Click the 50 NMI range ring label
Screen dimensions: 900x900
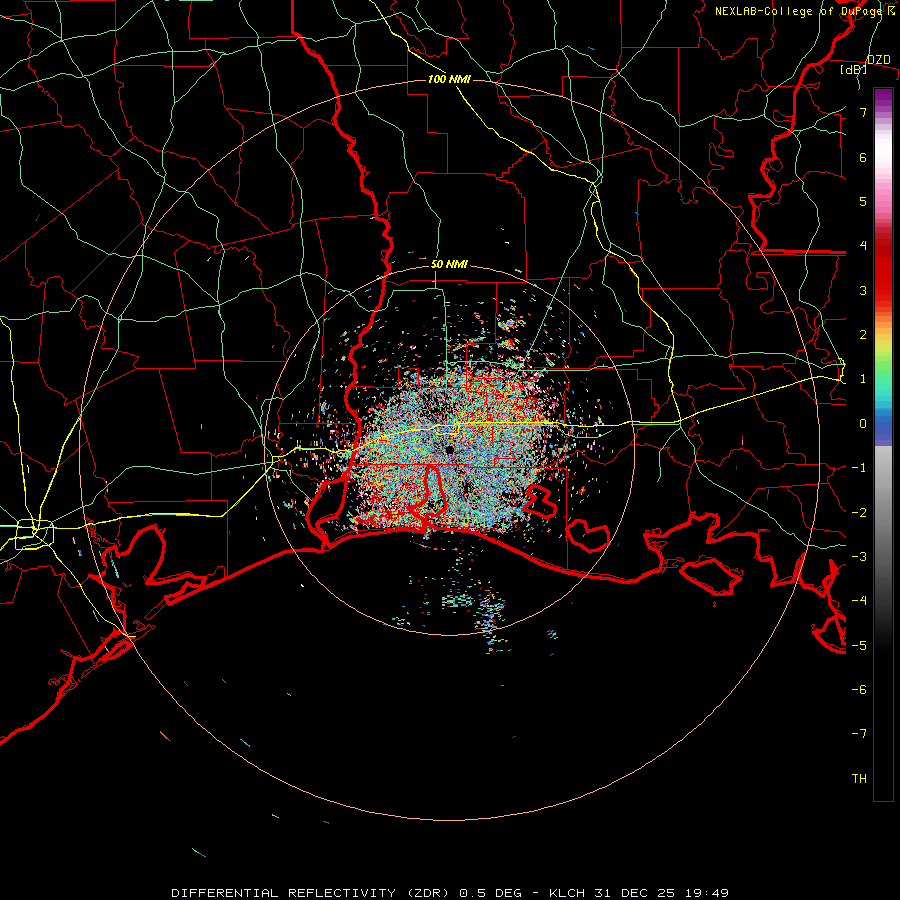point(449,264)
